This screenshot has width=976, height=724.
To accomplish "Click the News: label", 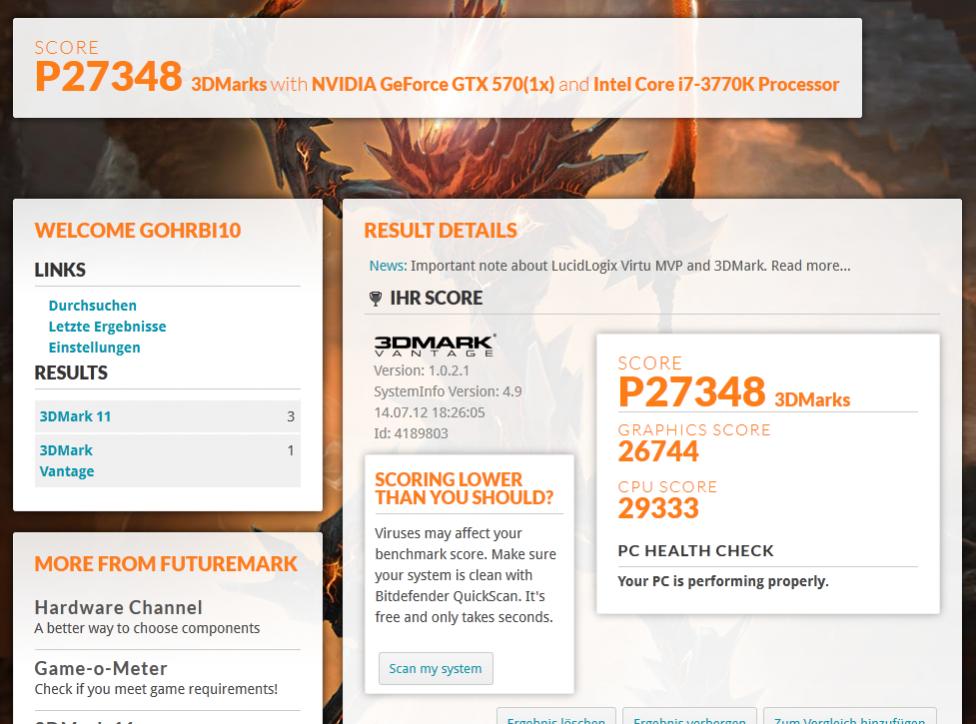I will 388,266.
